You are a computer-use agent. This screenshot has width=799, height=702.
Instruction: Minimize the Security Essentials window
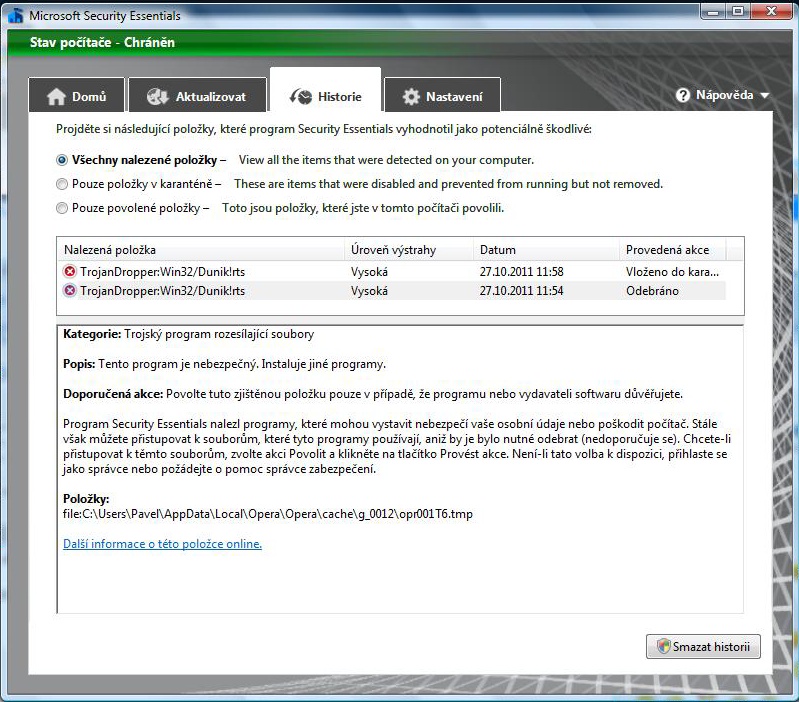click(713, 11)
